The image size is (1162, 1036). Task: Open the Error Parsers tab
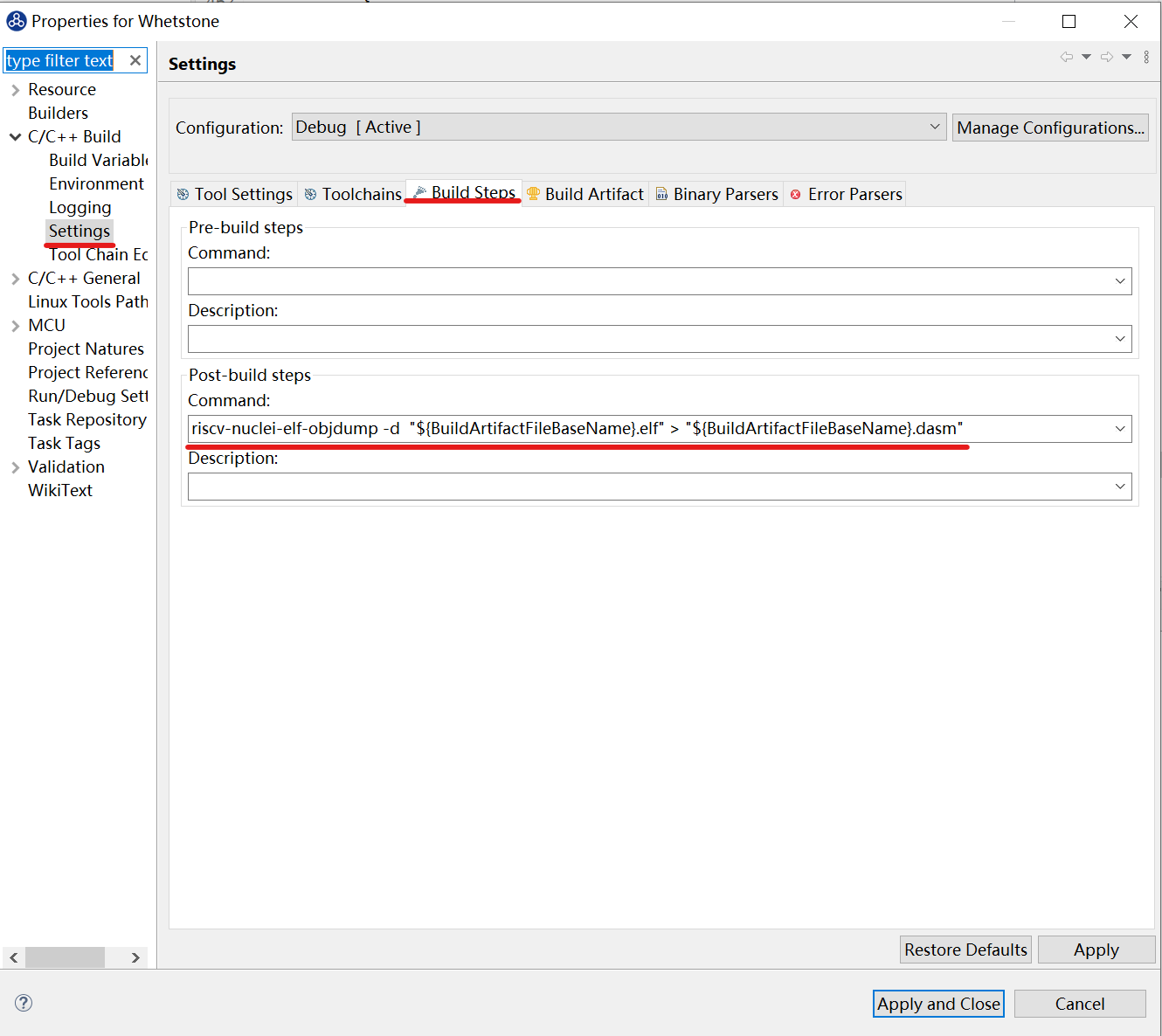(845, 194)
